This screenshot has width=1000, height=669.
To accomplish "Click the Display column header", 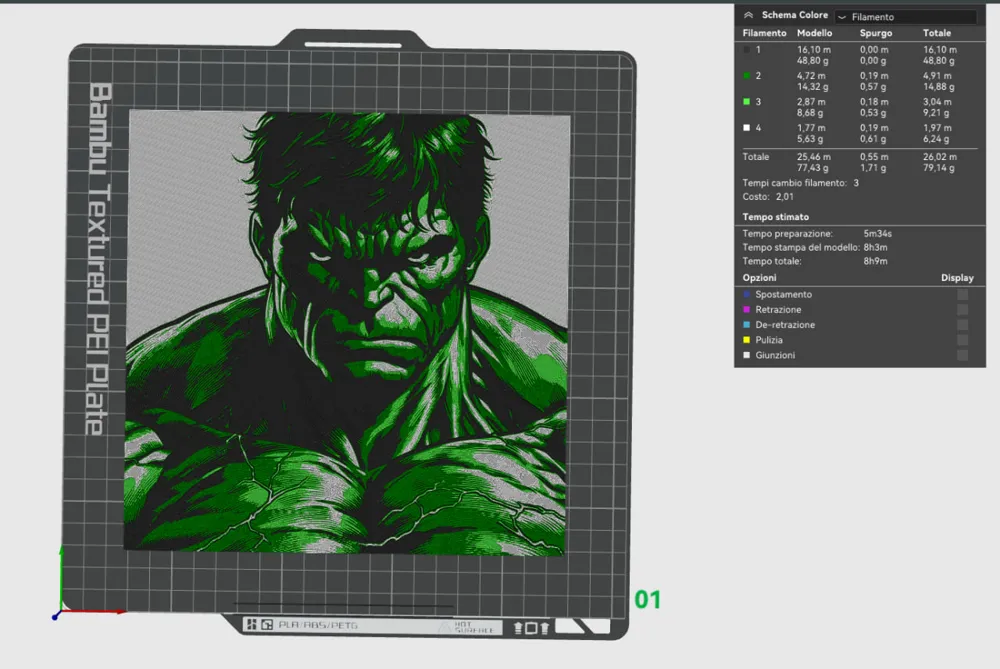I will coord(957,277).
